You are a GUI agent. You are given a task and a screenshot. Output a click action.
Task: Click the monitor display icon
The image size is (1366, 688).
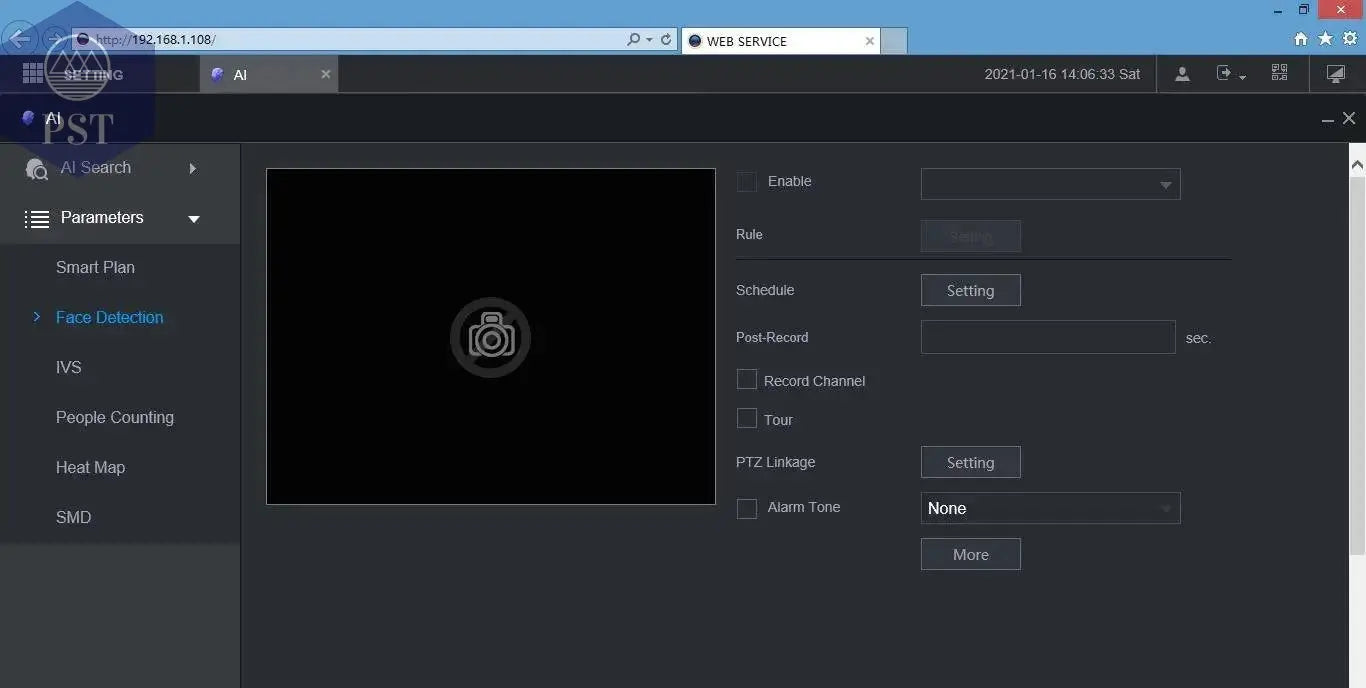pos(1335,74)
